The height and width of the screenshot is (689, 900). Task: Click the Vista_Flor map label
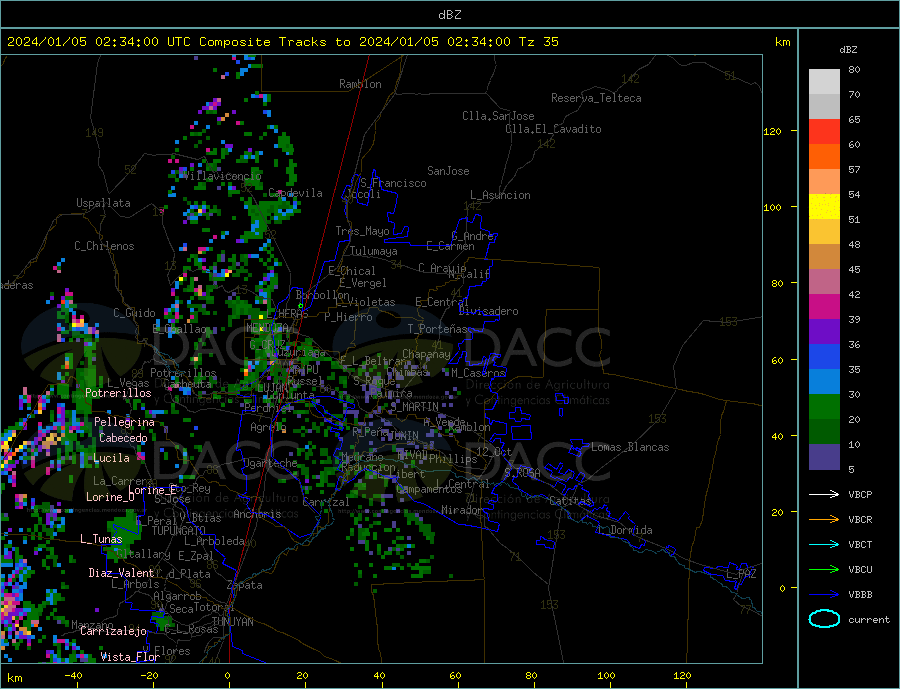130,657
